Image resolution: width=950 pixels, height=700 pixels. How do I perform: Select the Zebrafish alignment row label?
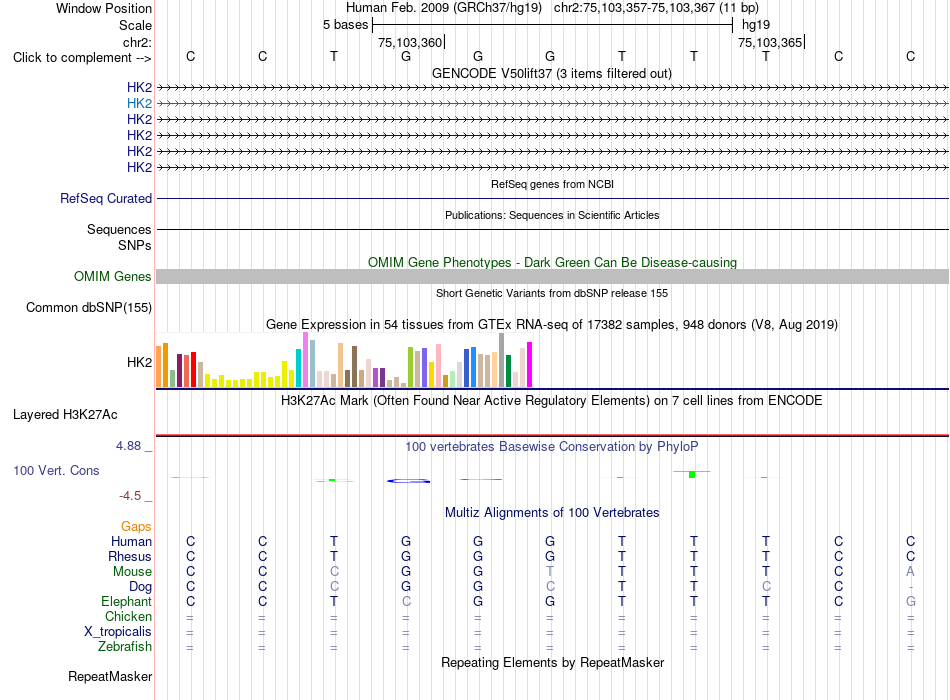125,647
